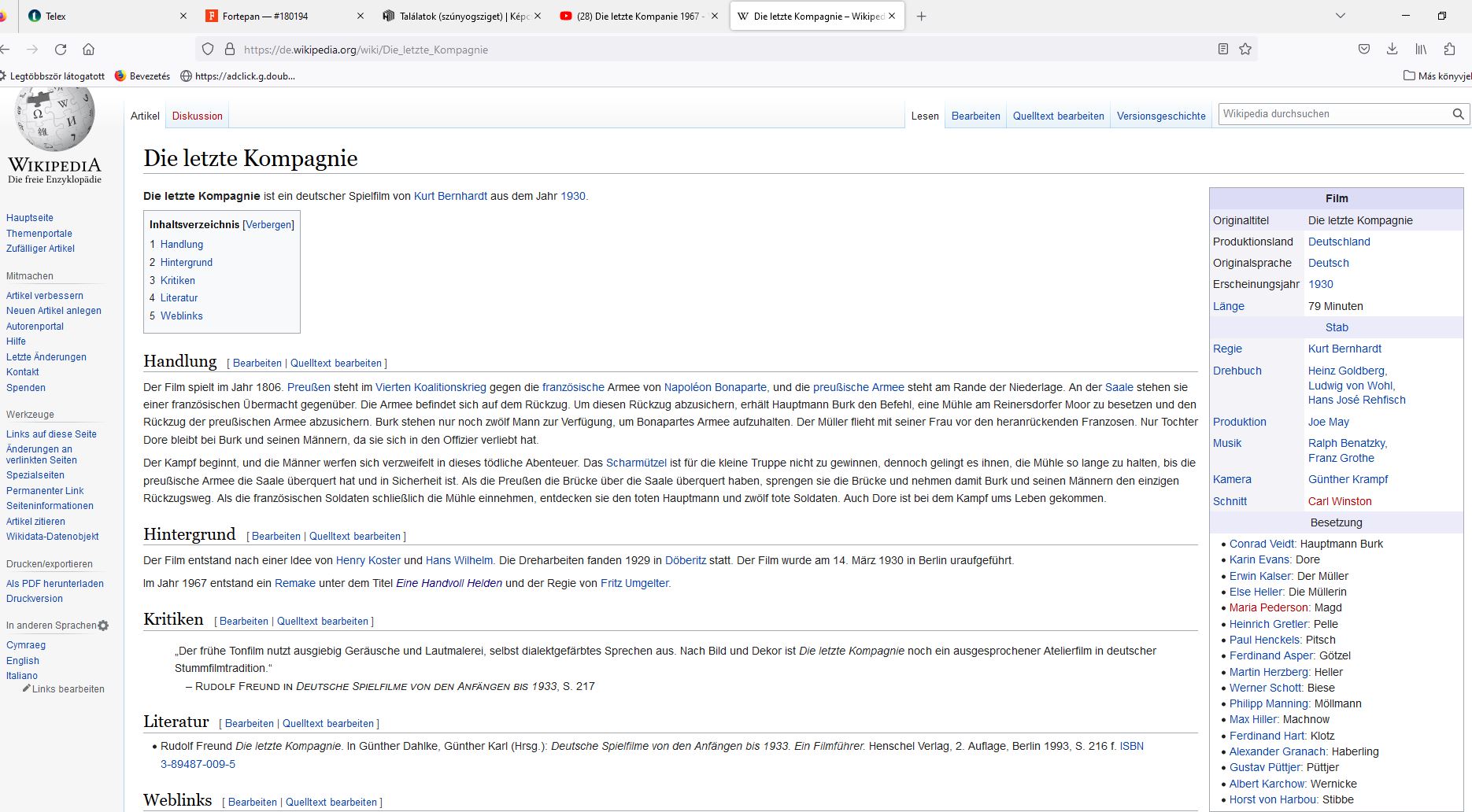
Task: Follow the Kurt Bernhardt link in intro
Action: pos(450,196)
